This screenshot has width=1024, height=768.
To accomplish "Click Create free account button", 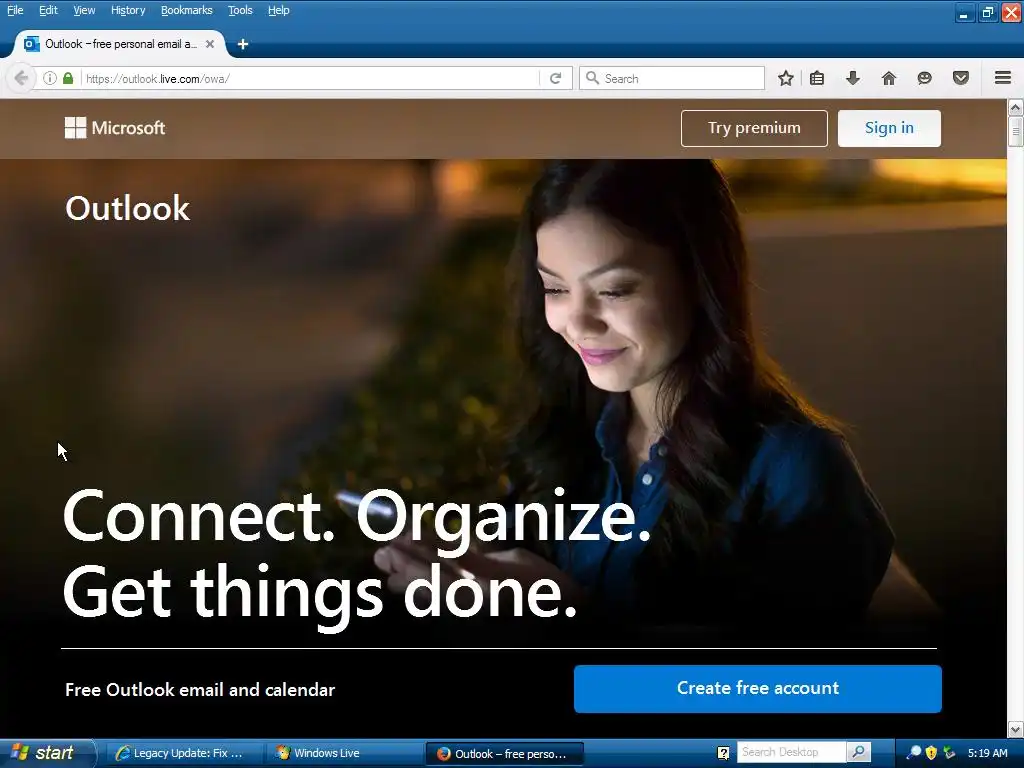I will [x=758, y=688].
